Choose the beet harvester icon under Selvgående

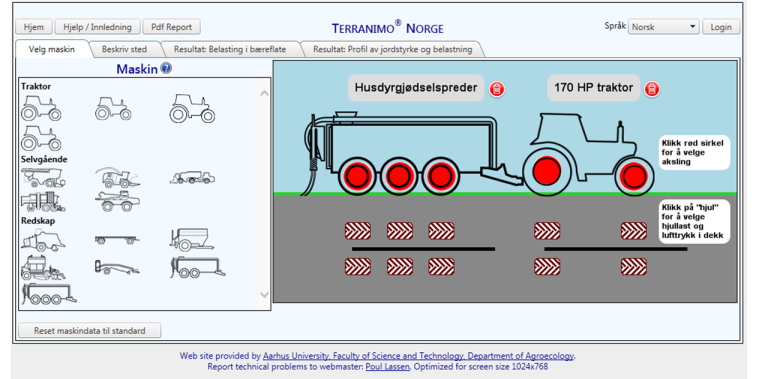tap(43, 201)
